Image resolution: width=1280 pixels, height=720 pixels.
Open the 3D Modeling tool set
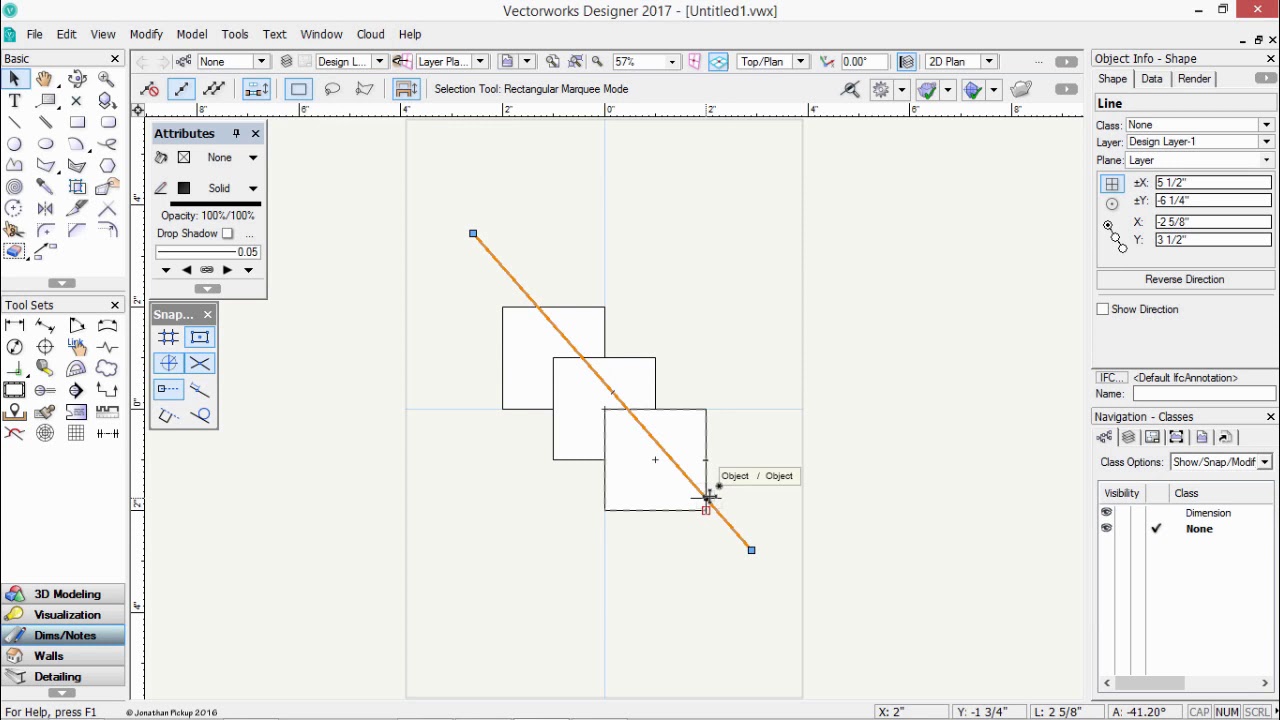tap(64, 594)
